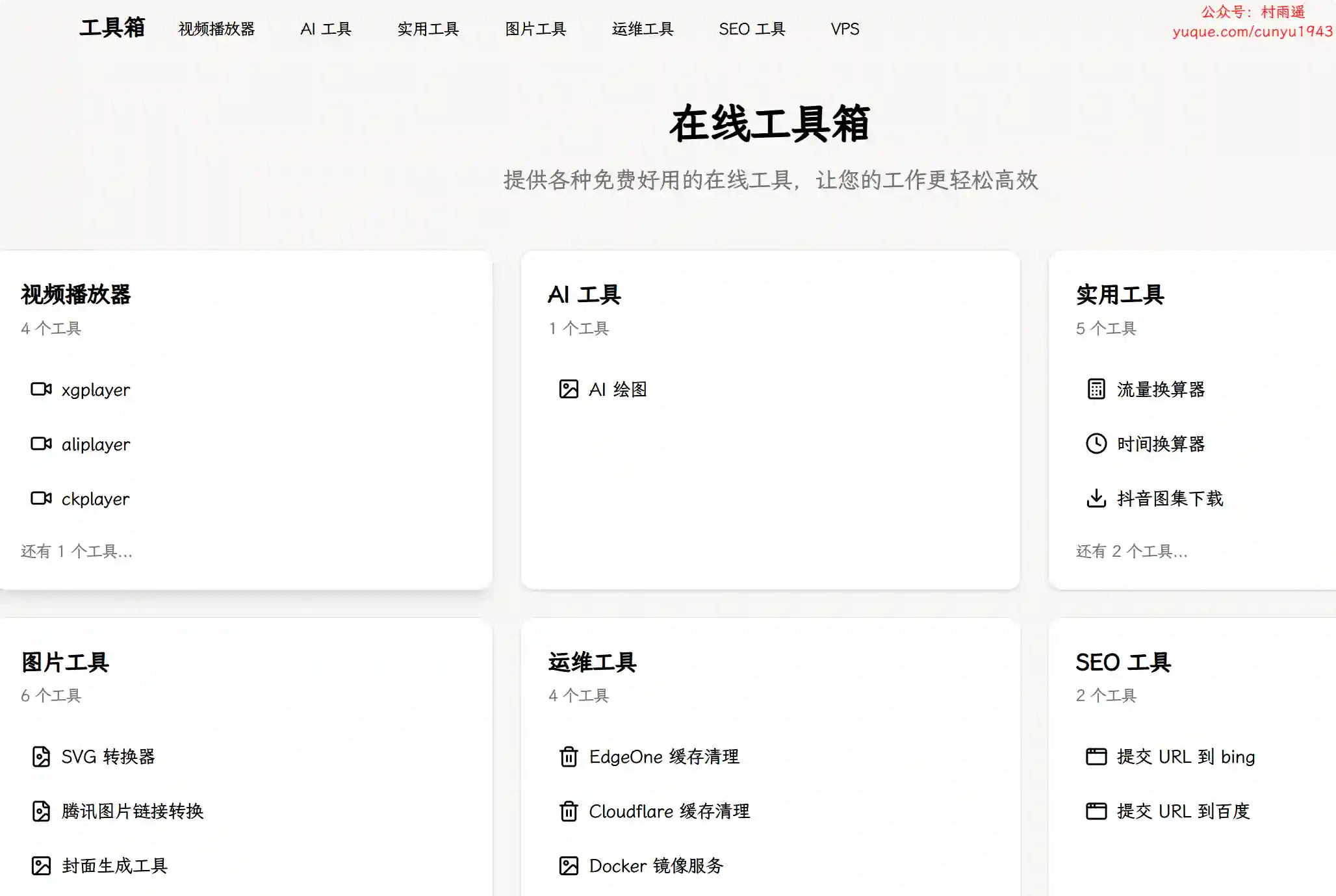Screen dimensions: 1336x896
Task: Click the file-image icon next to 腾讯图片链接转换
Action: click(41, 811)
